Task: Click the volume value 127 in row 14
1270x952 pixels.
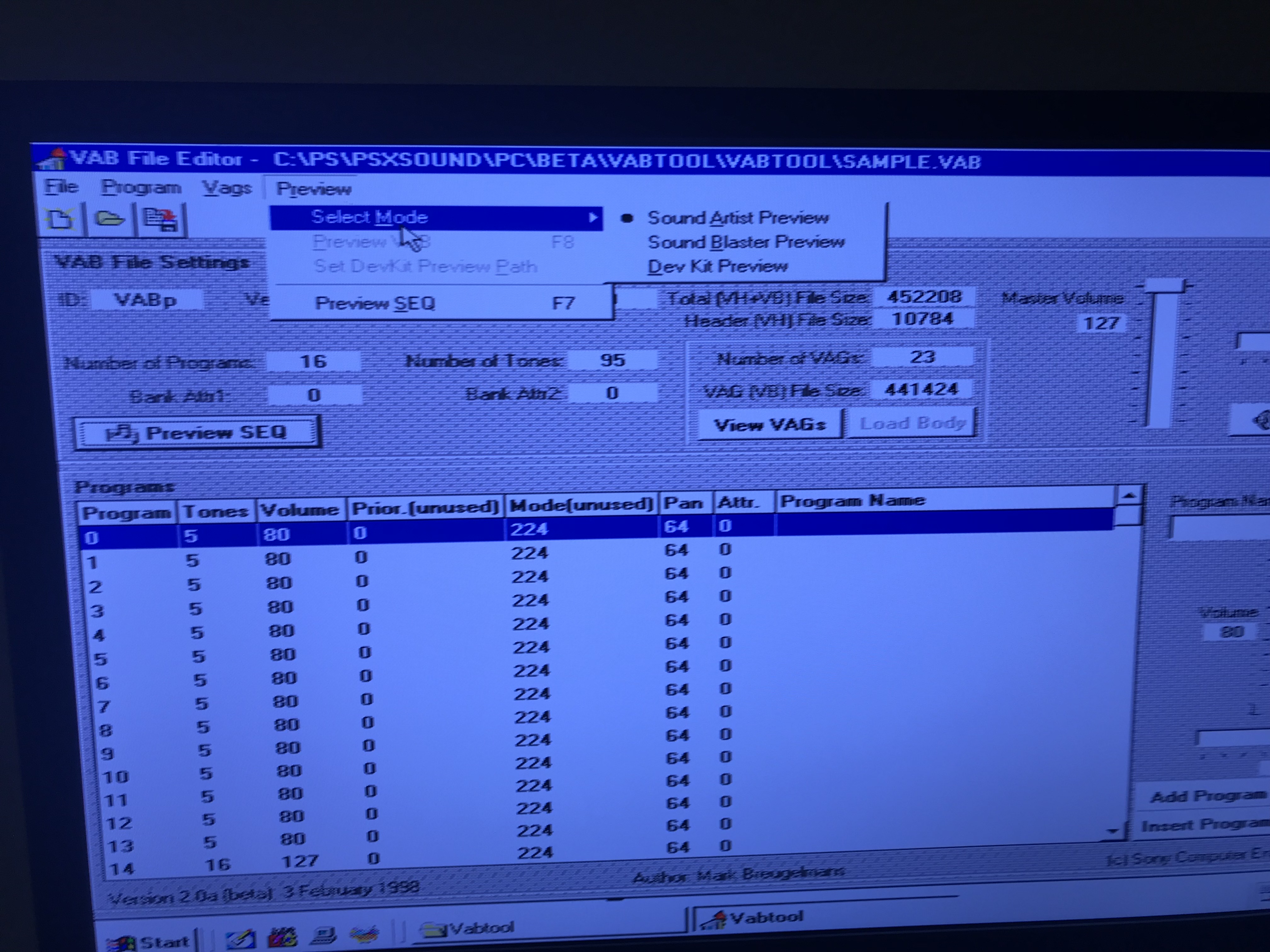Action: pyautogui.click(x=300, y=861)
